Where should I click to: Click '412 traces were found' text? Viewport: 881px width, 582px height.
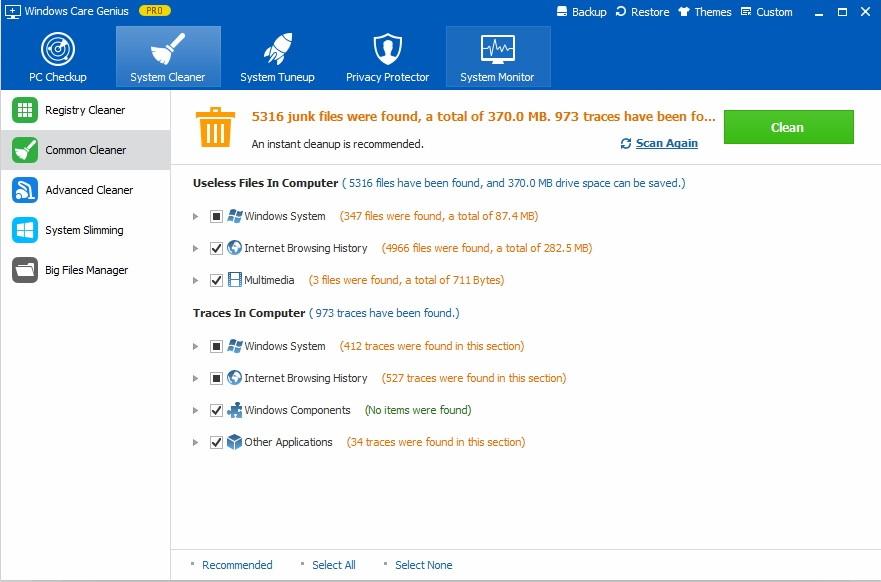click(432, 346)
